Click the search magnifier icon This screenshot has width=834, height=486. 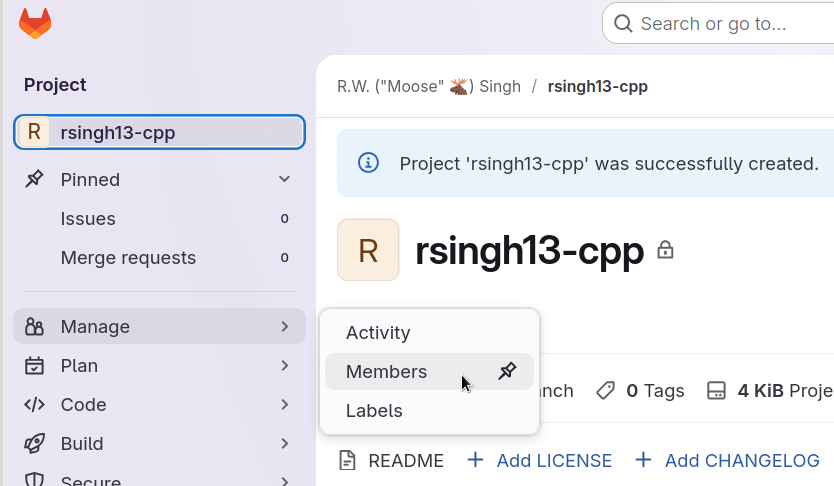[x=623, y=23]
